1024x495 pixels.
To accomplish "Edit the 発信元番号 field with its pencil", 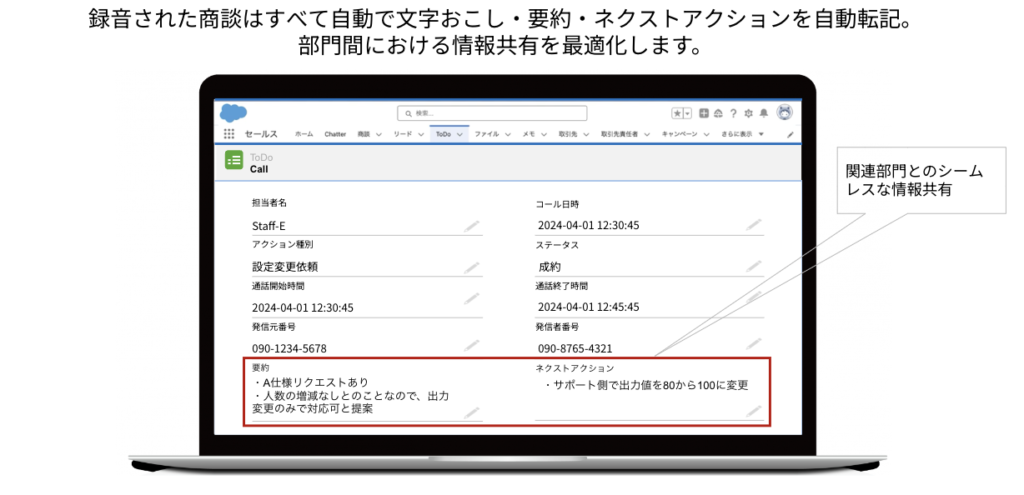I will click(x=472, y=344).
